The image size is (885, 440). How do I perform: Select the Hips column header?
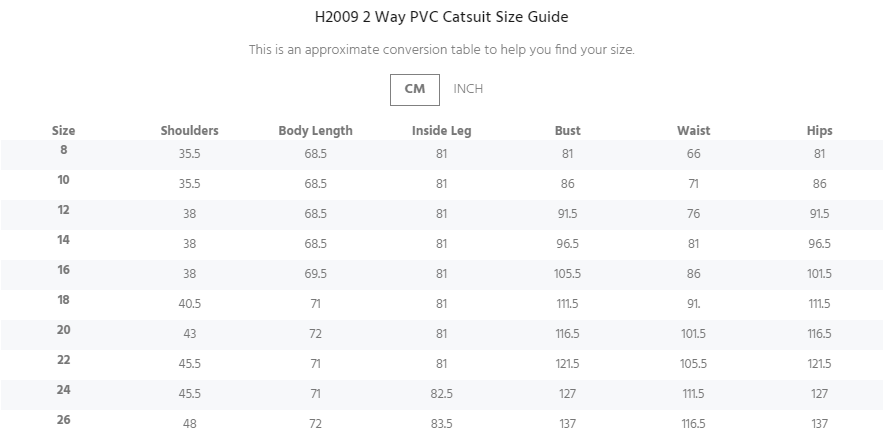point(819,131)
